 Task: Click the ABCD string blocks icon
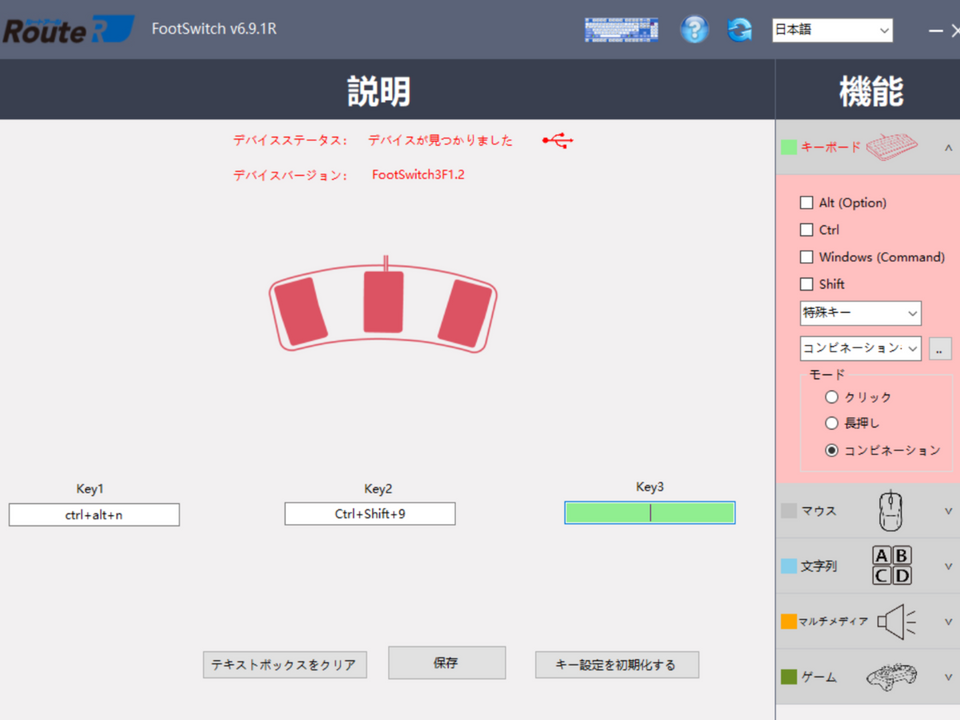point(892,566)
